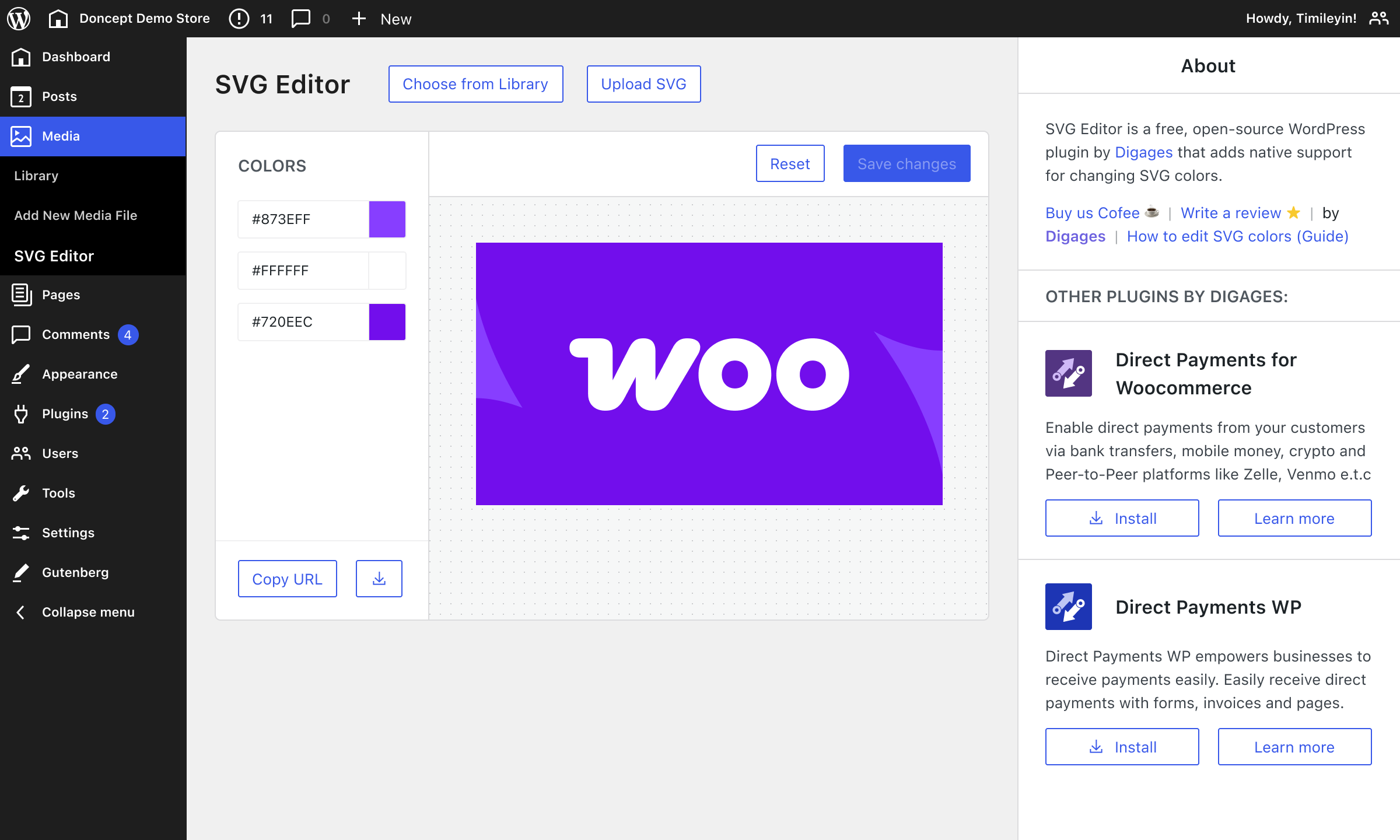Click the Gutenberg pencil icon
Image resolution: width=1400 pixels, height=840 pixels.
(21, 572)
